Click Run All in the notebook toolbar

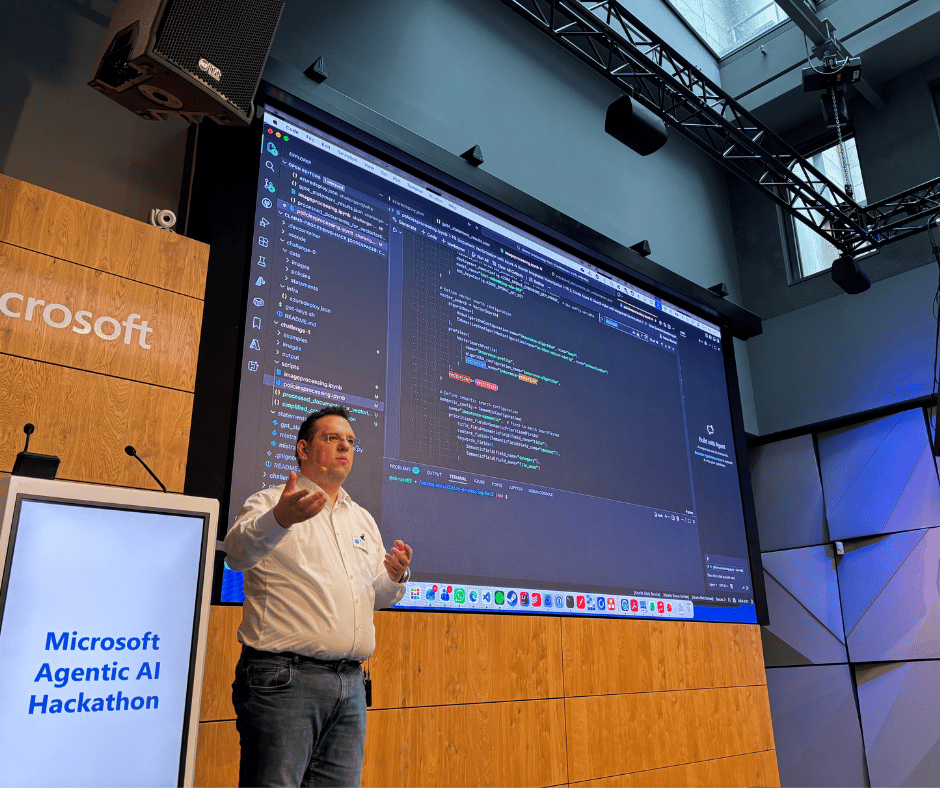[481, 257]
